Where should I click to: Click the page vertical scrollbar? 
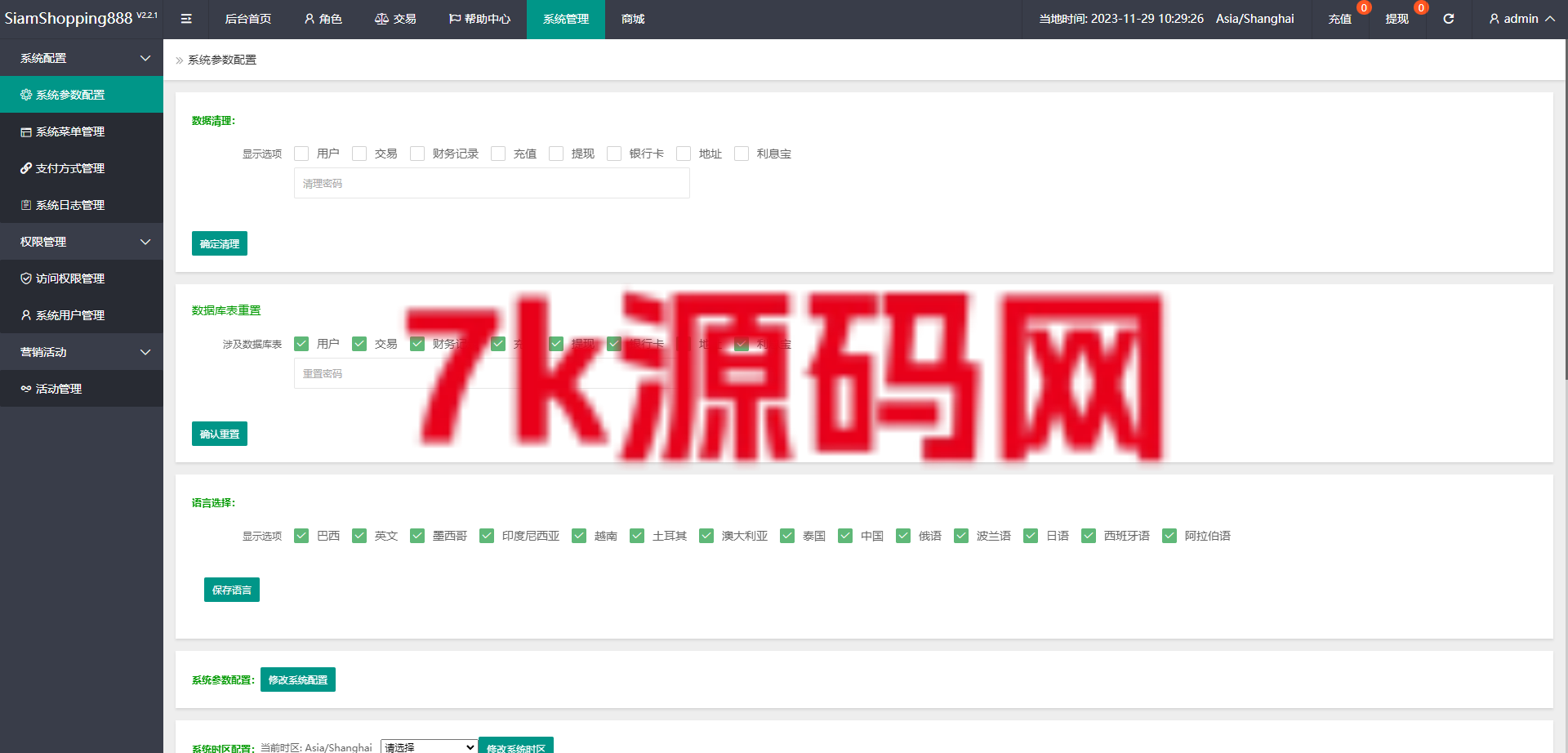click(1566, 209)
